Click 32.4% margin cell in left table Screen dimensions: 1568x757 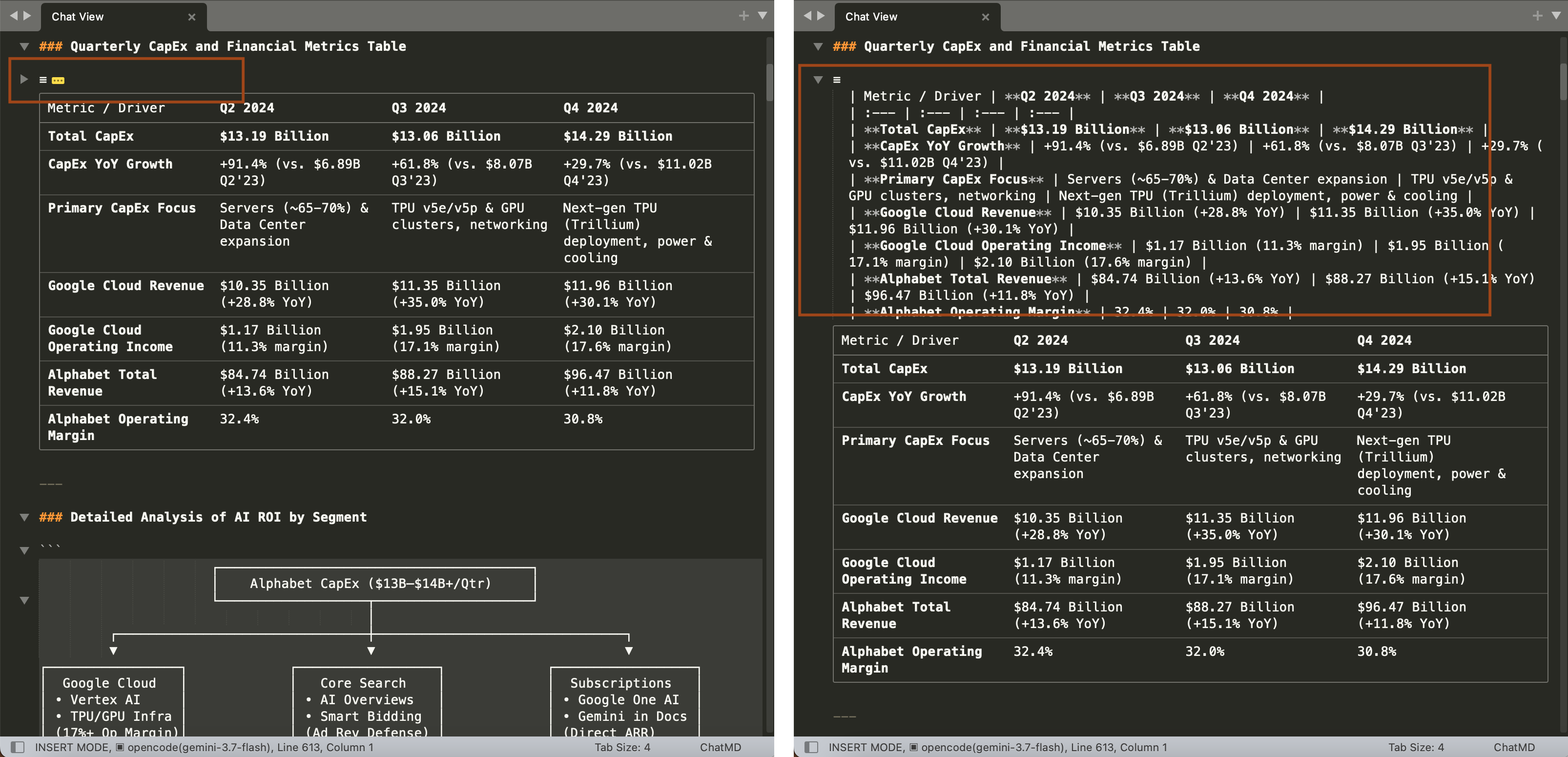(x=239, y=419)
